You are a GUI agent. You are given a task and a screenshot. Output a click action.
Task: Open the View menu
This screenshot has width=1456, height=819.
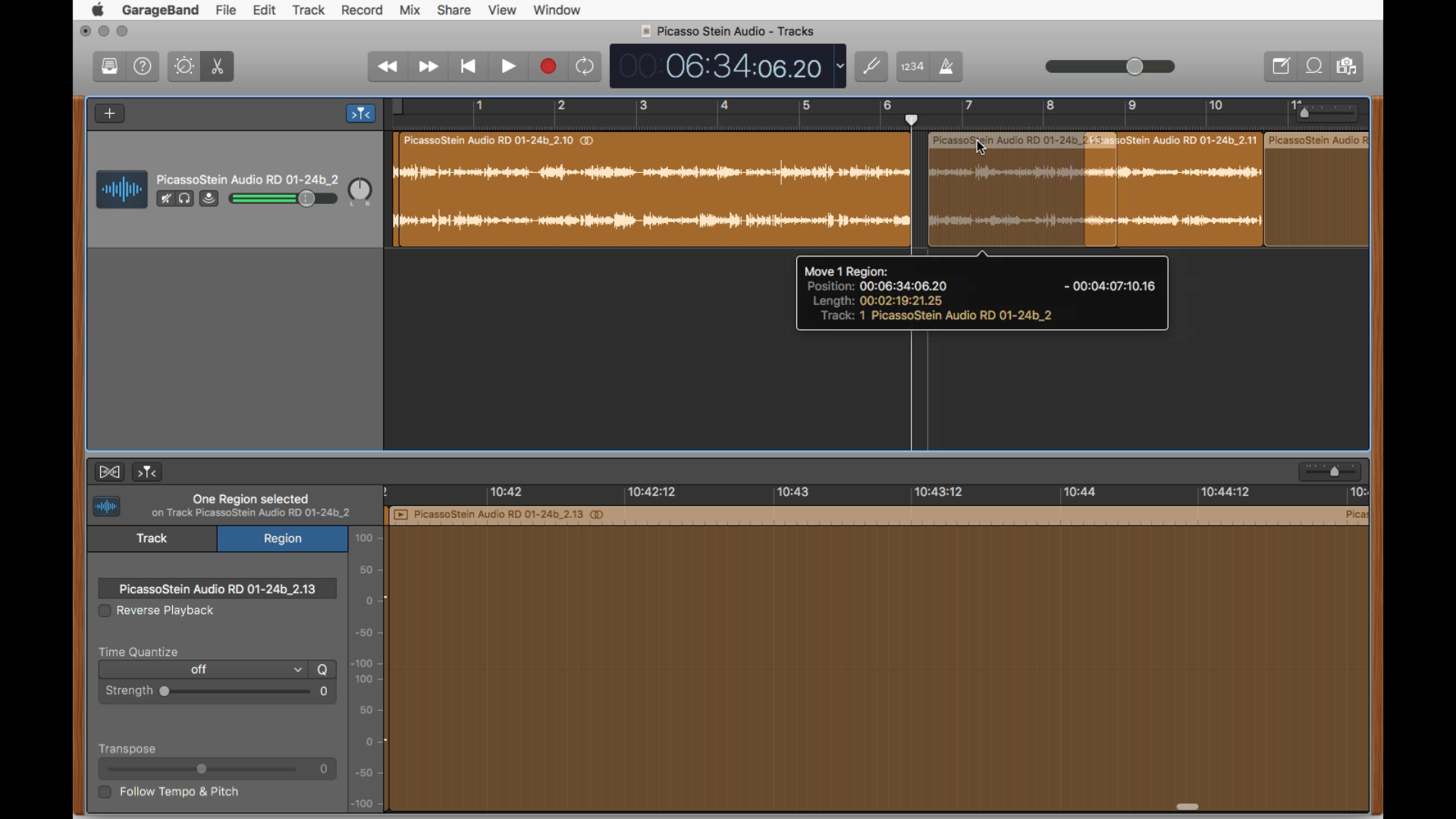(503, 10)
